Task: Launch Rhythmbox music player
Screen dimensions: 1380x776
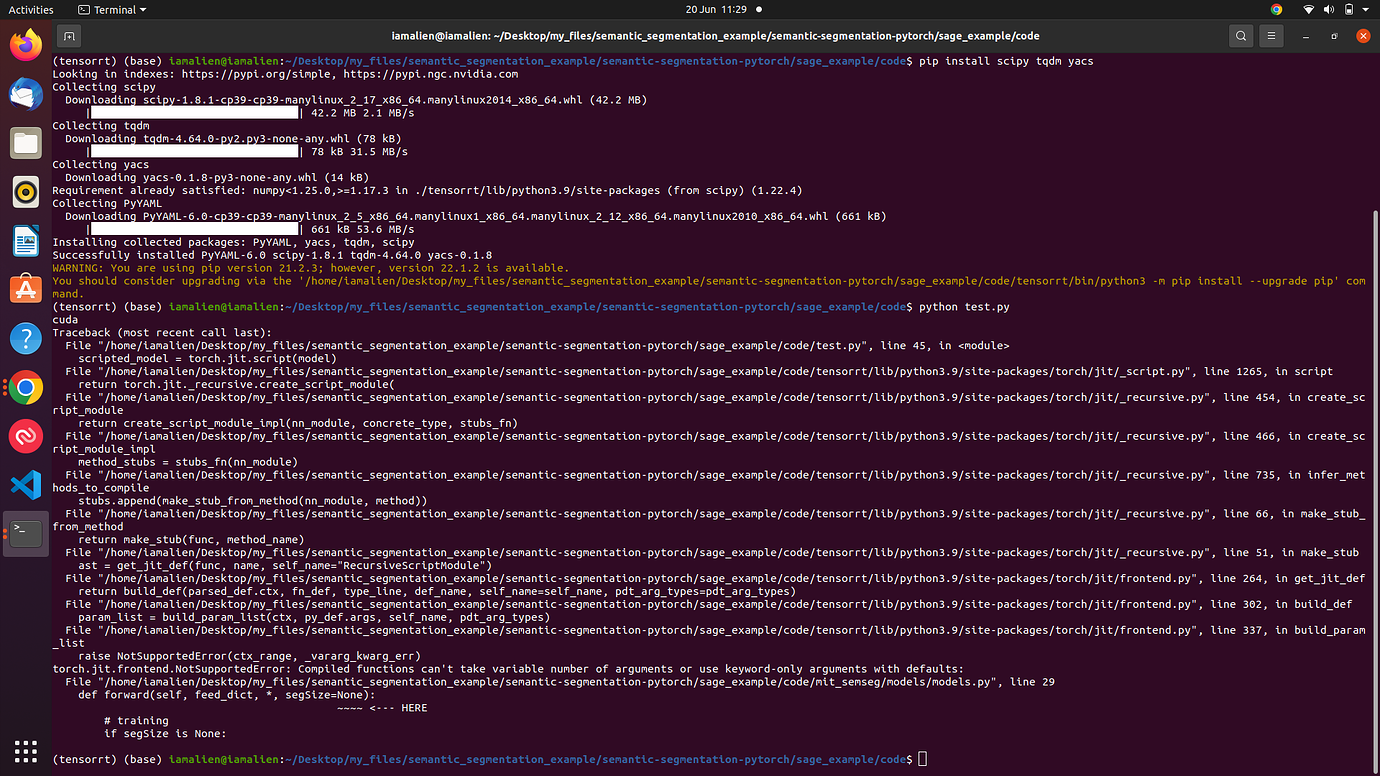Action: [25, 192]
